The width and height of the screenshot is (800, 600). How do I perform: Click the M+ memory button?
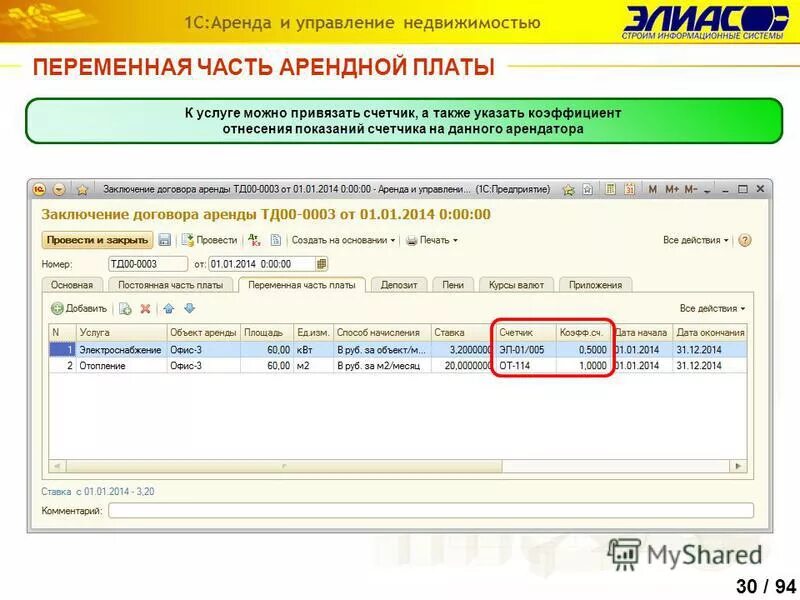pyautogui.click(x=671, y=189)
